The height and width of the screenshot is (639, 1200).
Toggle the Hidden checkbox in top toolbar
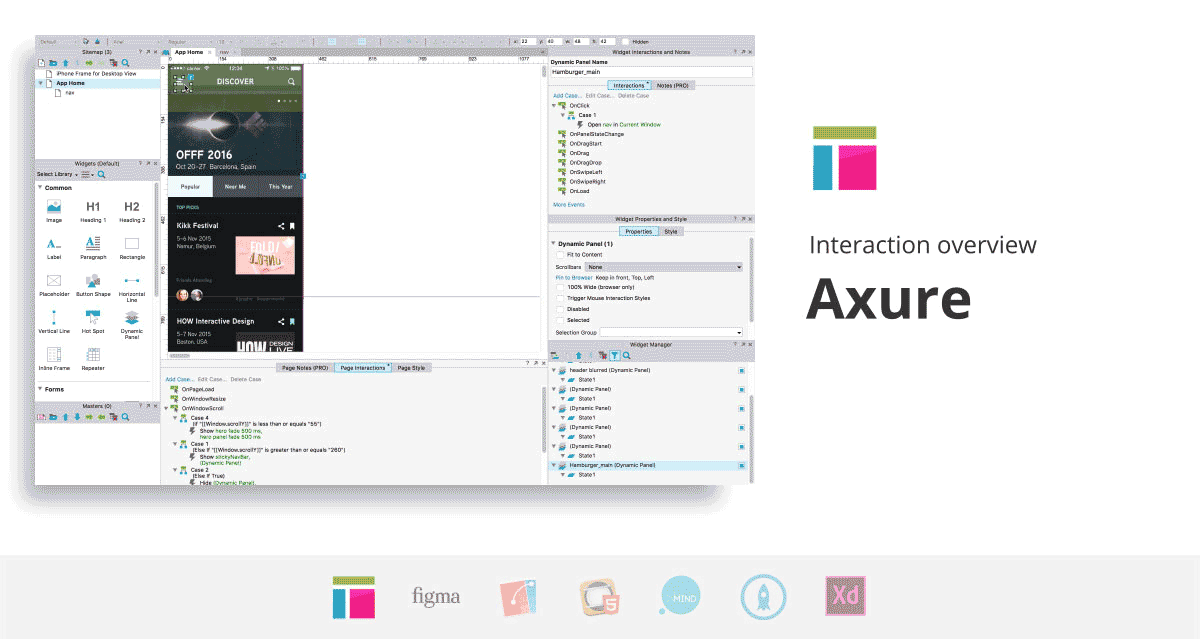[x=625, y=42]
